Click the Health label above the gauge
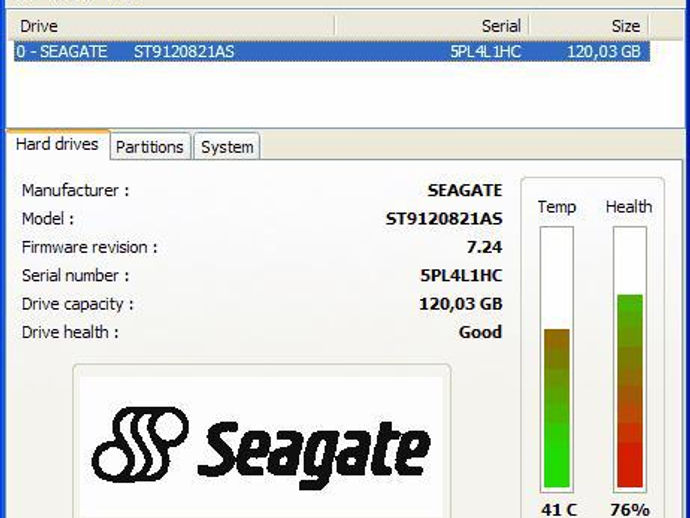 [x=629, y=206]
